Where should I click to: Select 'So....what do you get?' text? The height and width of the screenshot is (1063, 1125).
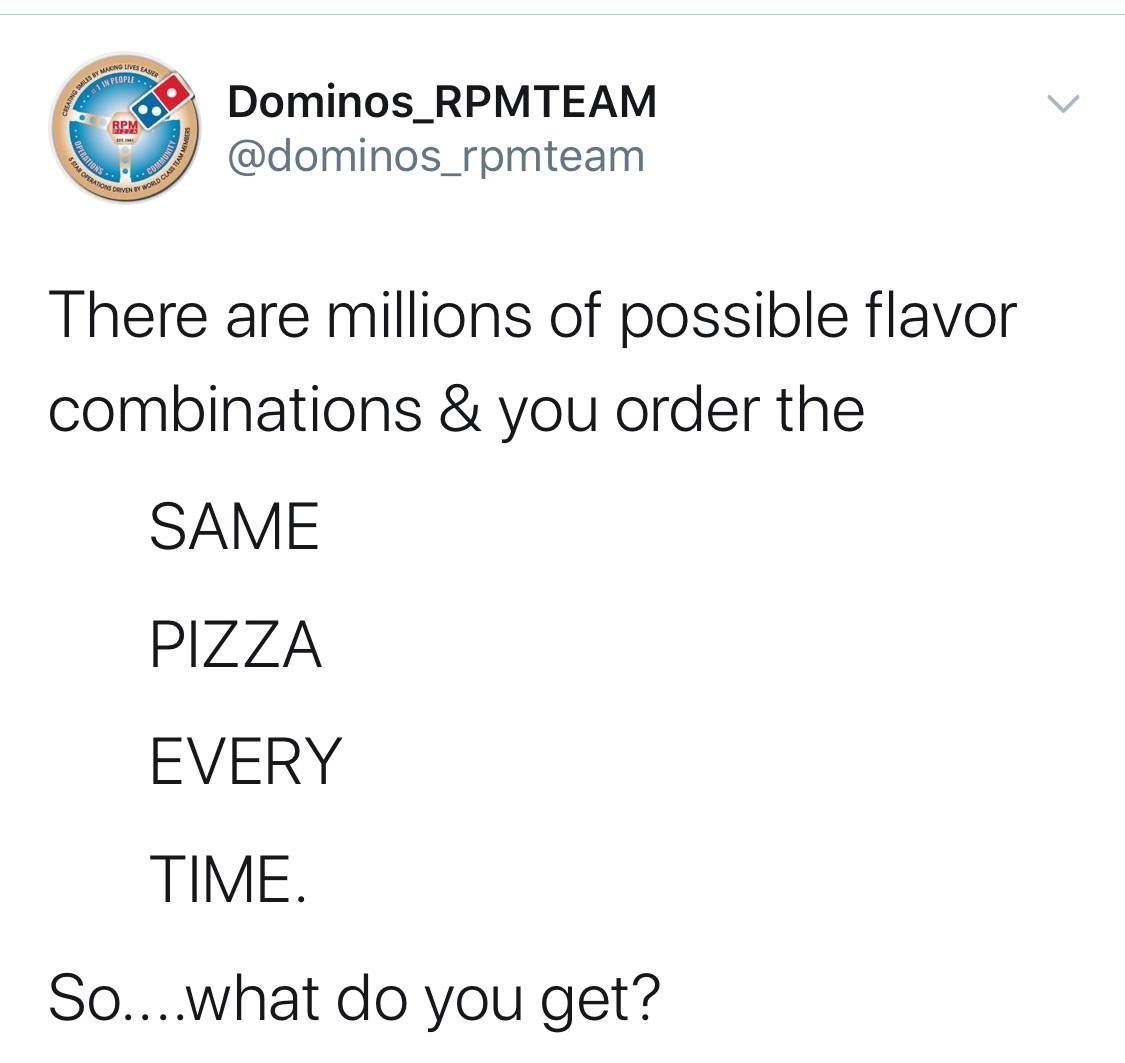354,999
